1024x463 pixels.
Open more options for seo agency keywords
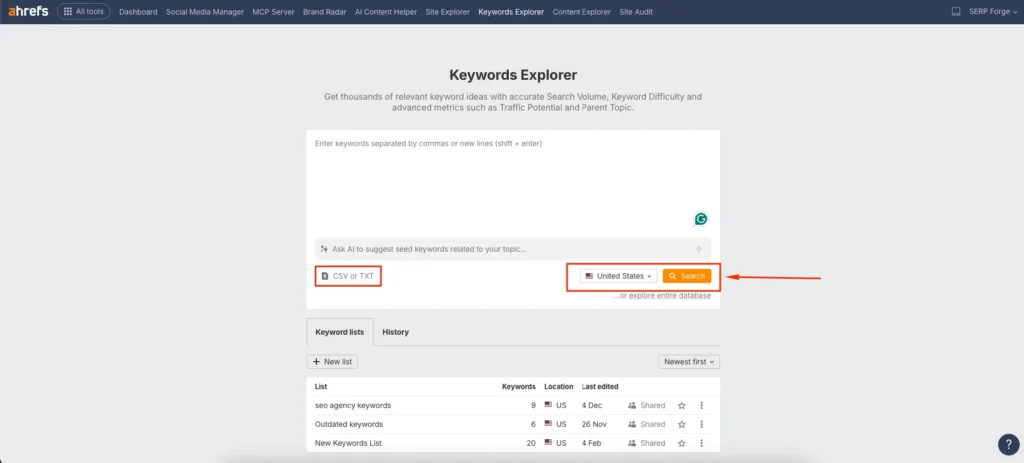[701, 406]
